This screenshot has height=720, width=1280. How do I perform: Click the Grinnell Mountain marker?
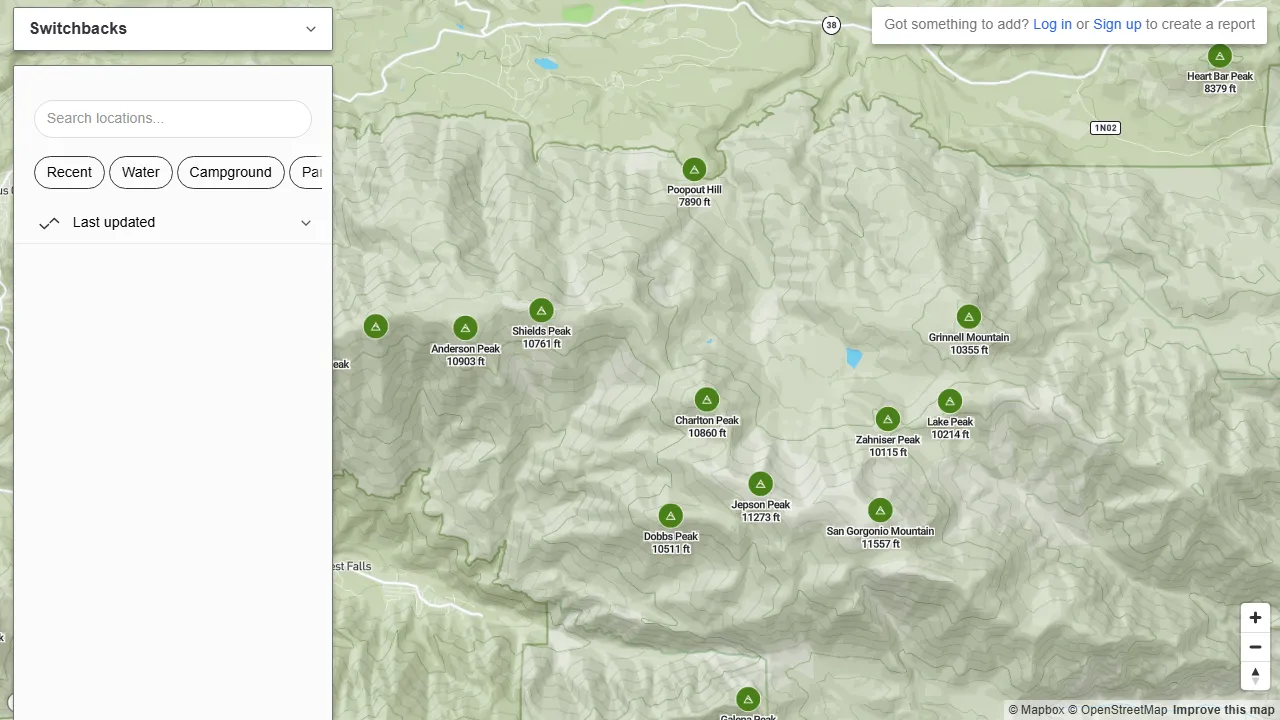pos(968,317)
